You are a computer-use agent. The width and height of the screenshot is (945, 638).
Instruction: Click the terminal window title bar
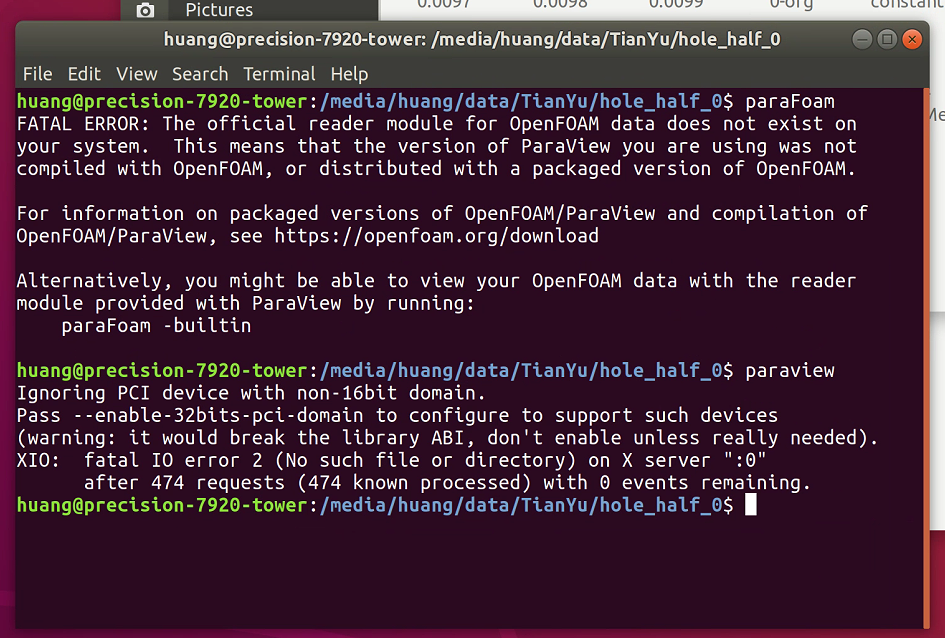[x=472, y=40]
